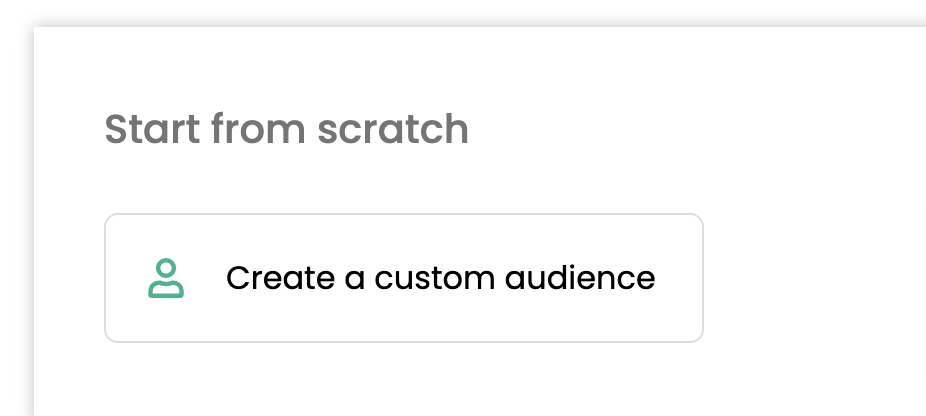Select the rounded card under Start from scratch
This screenshot has height=416, width=926.
(404, 278)
